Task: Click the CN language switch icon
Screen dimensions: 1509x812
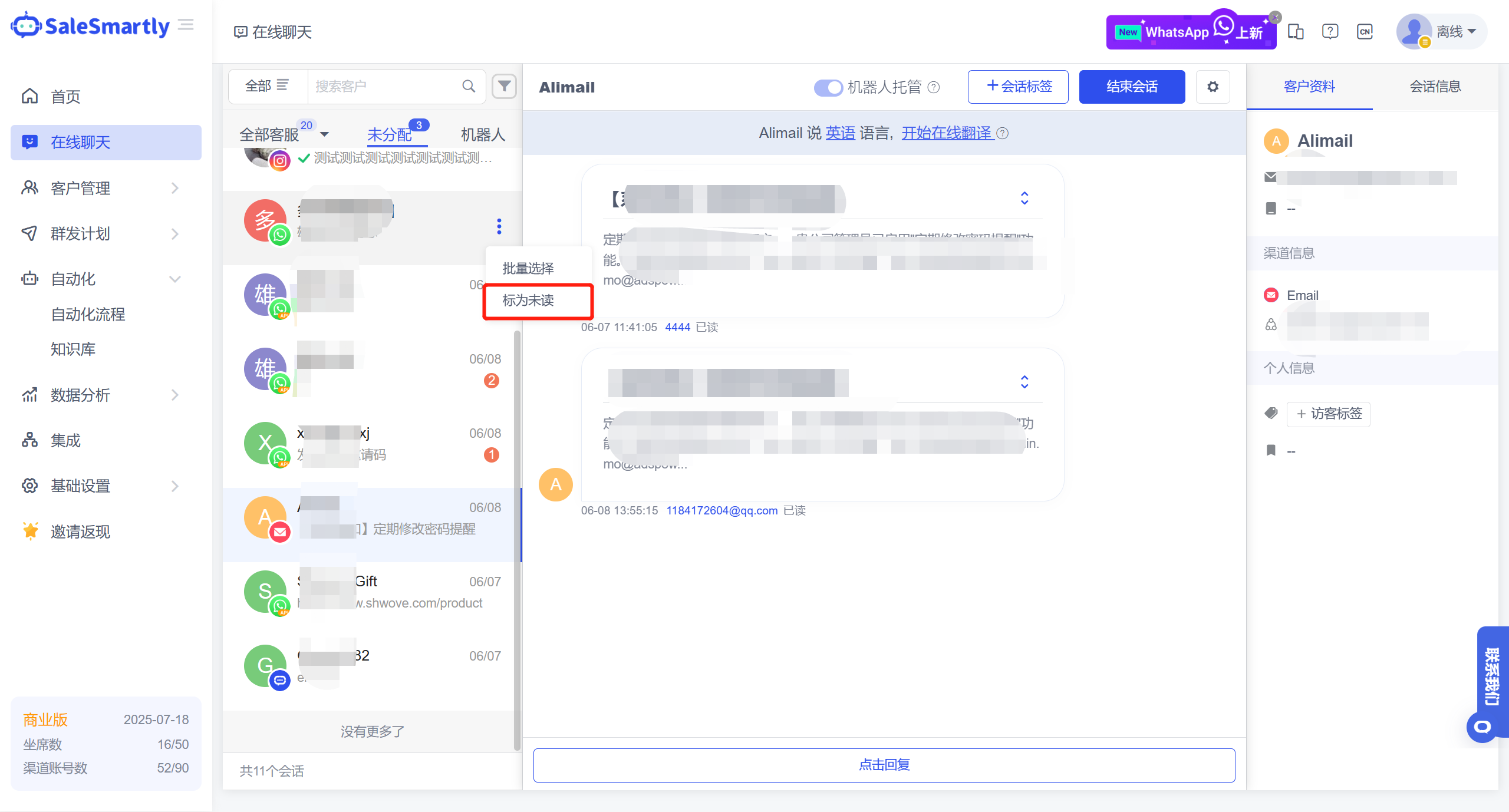Action: click(x=1365, y=31)
